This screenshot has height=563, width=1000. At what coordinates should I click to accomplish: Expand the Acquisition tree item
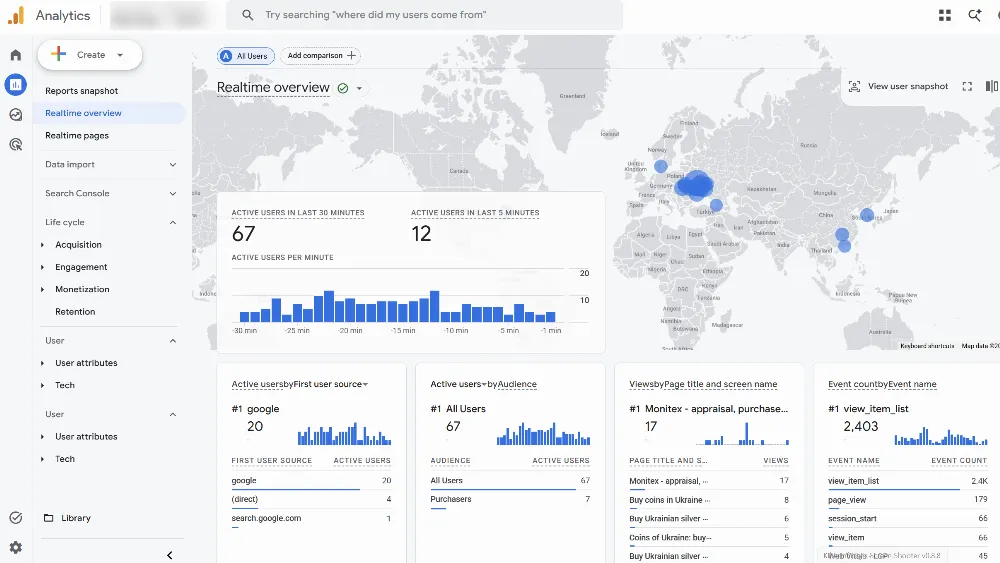coord(43,245)
